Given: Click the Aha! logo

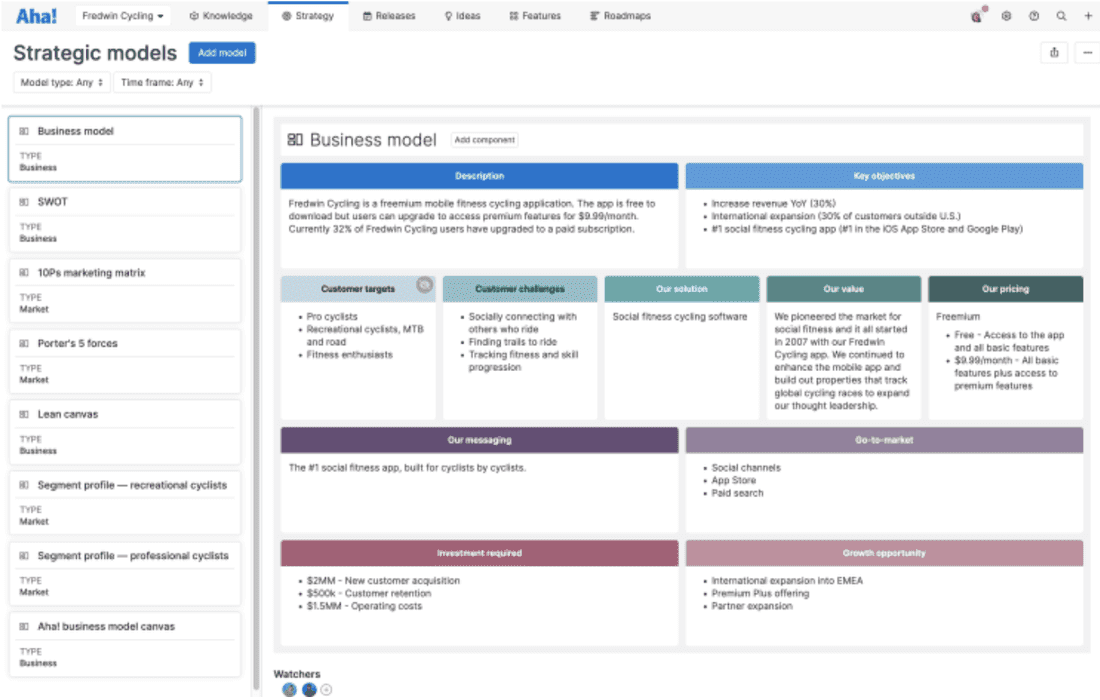Looking at the screenshot, I should coord(36,16).
